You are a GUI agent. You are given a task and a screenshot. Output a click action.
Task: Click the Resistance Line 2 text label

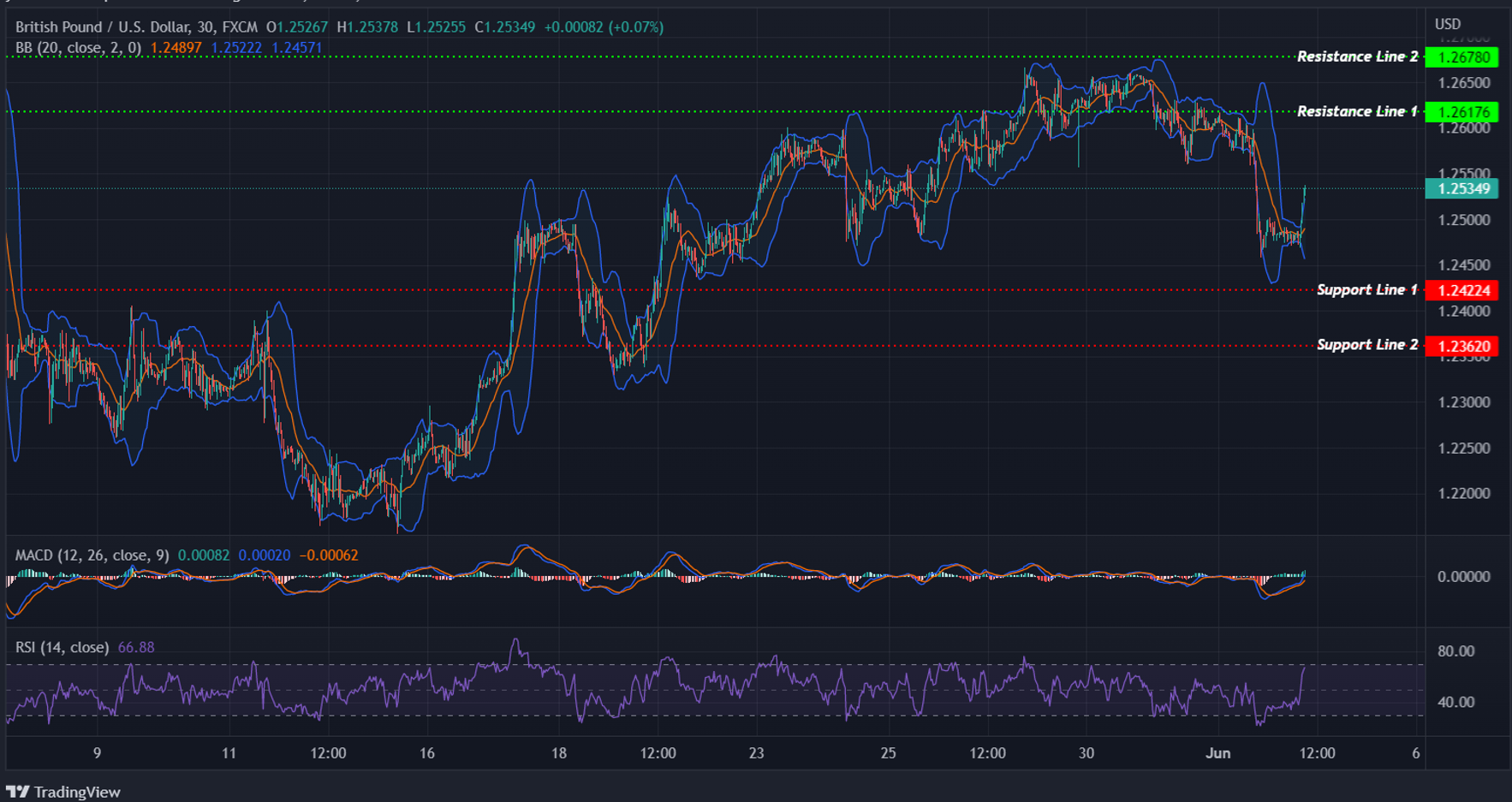click(x=1358, y=56)
